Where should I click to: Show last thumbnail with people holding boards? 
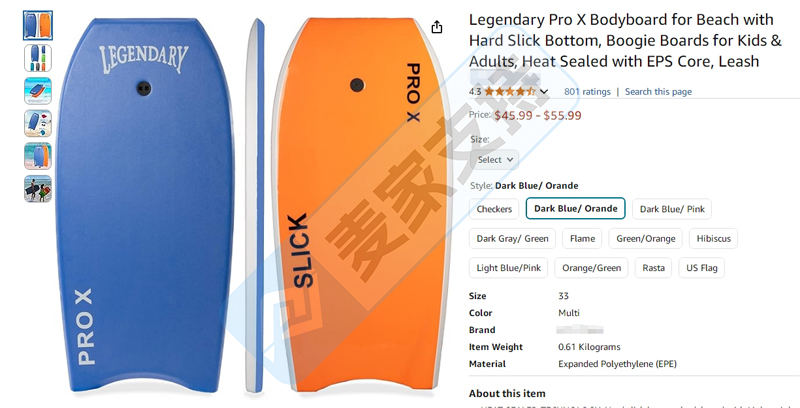pyautogui.click(x=38, y=188)
